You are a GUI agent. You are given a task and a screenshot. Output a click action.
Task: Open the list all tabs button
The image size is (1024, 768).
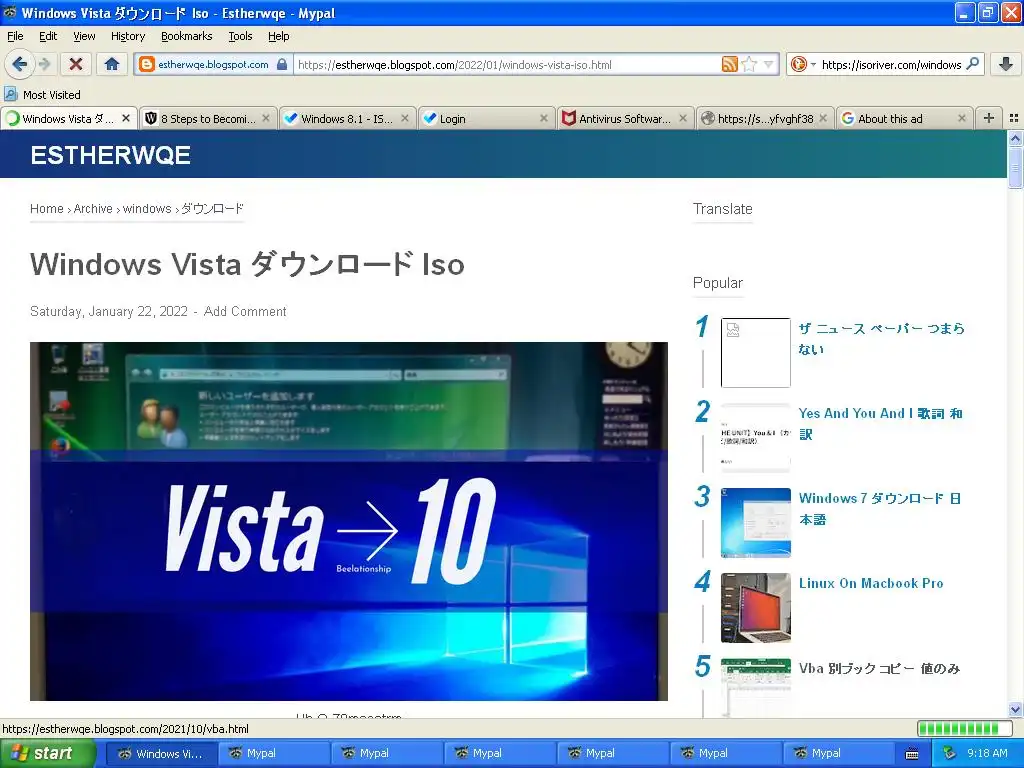click(x=1014, y=118)
